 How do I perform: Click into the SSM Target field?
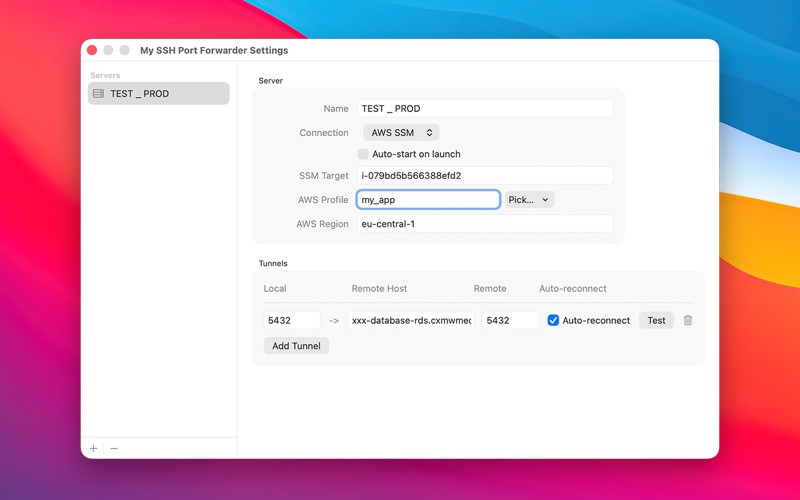pyautogui.click(x=485, y=176)
